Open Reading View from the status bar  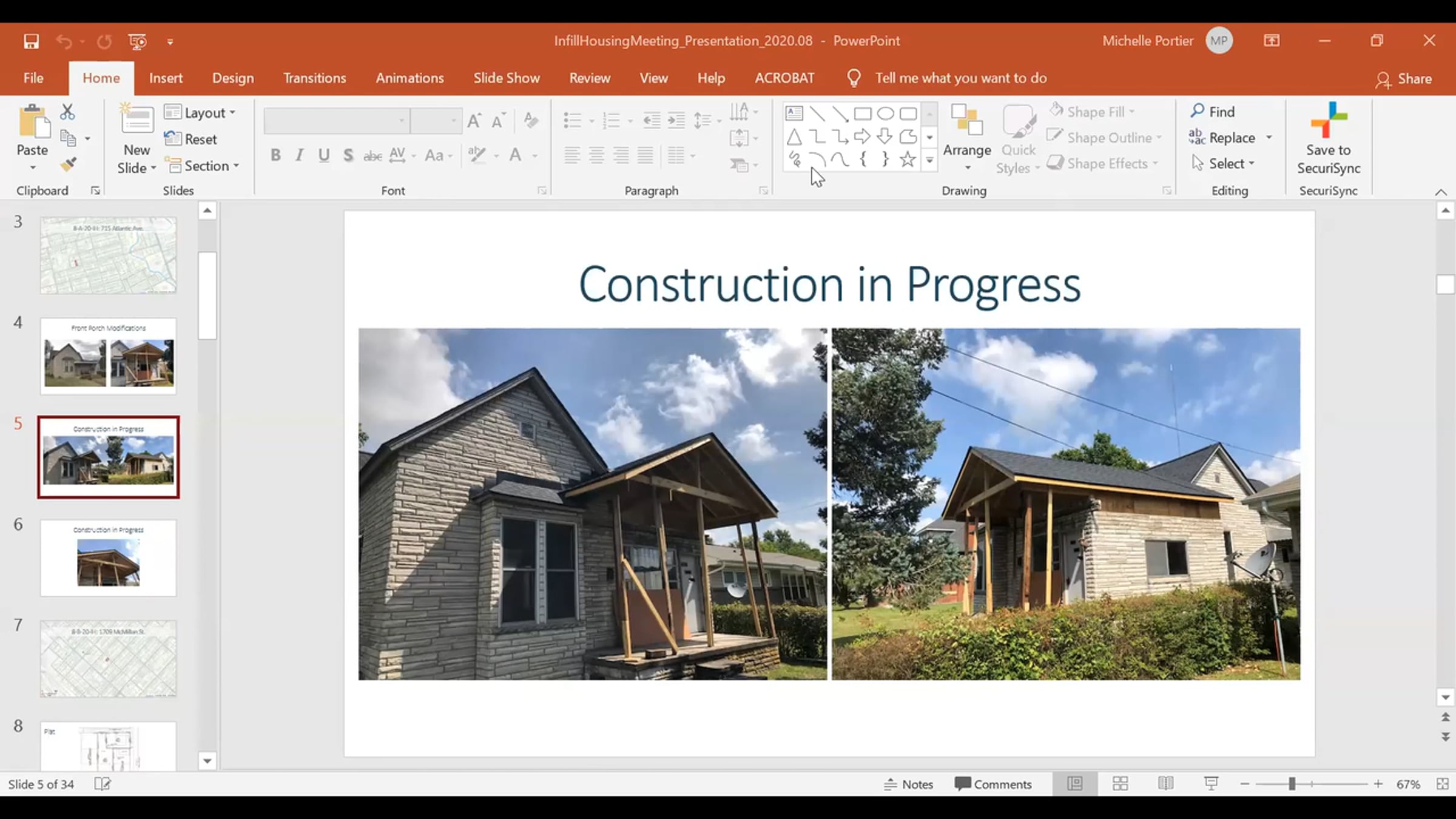(1165, 784)
